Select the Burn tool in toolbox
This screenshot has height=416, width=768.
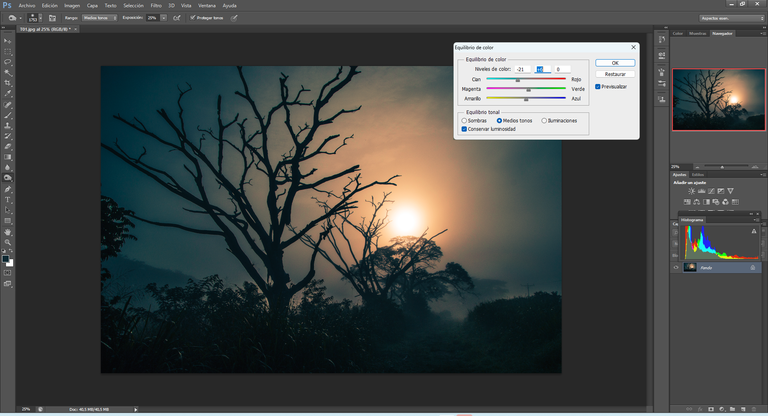7,178
